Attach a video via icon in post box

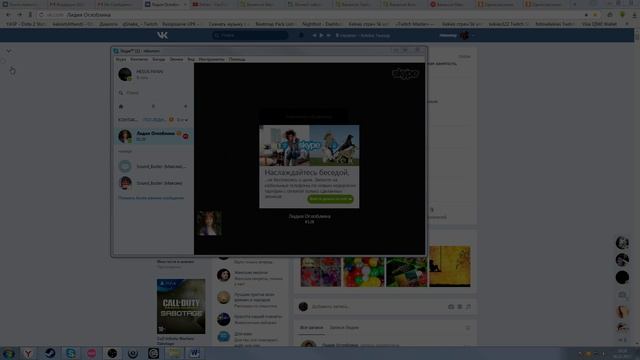pos(460,307)
